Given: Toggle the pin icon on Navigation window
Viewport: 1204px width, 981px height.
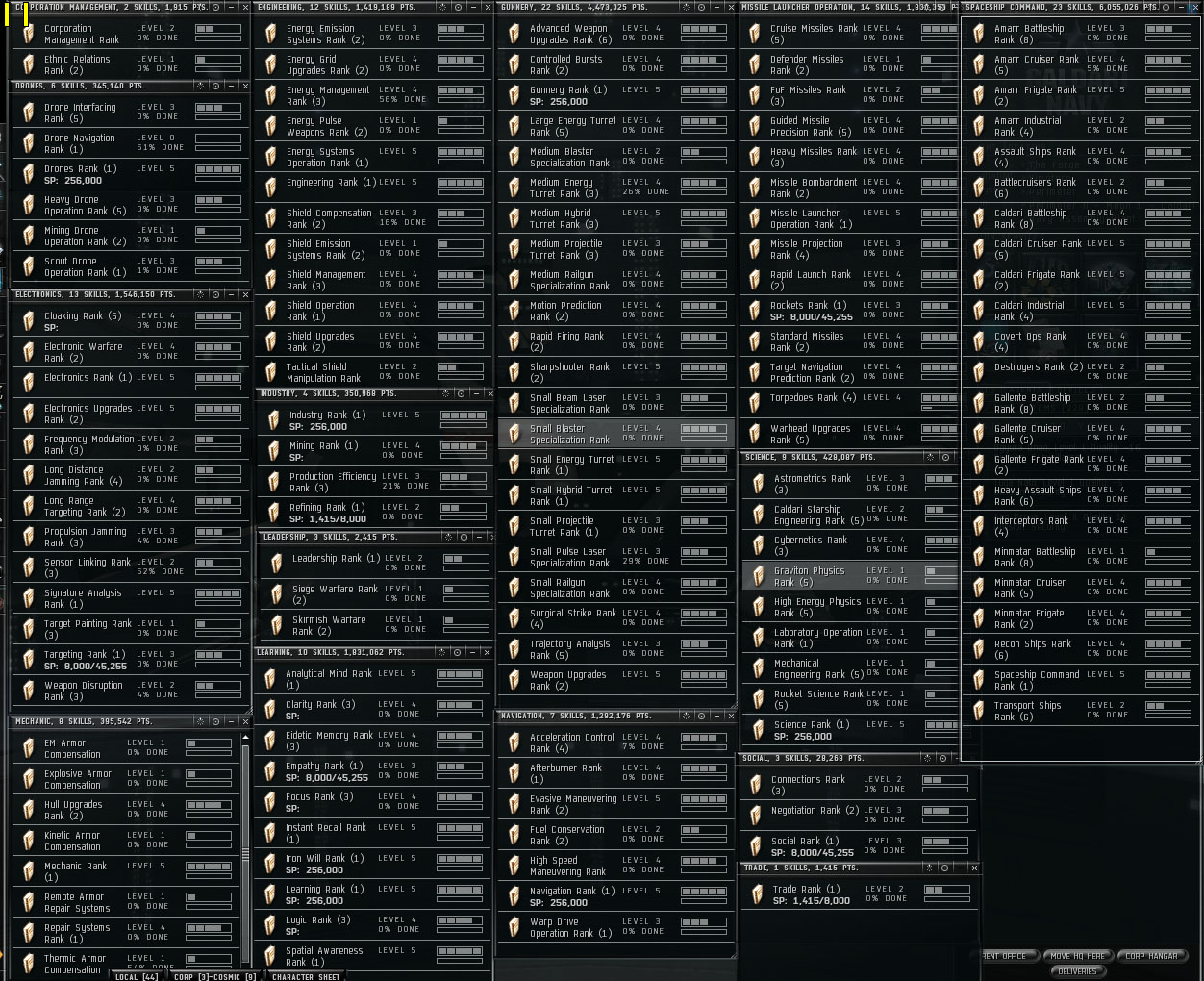Looking at the screenshot, I should coord(687,716).
